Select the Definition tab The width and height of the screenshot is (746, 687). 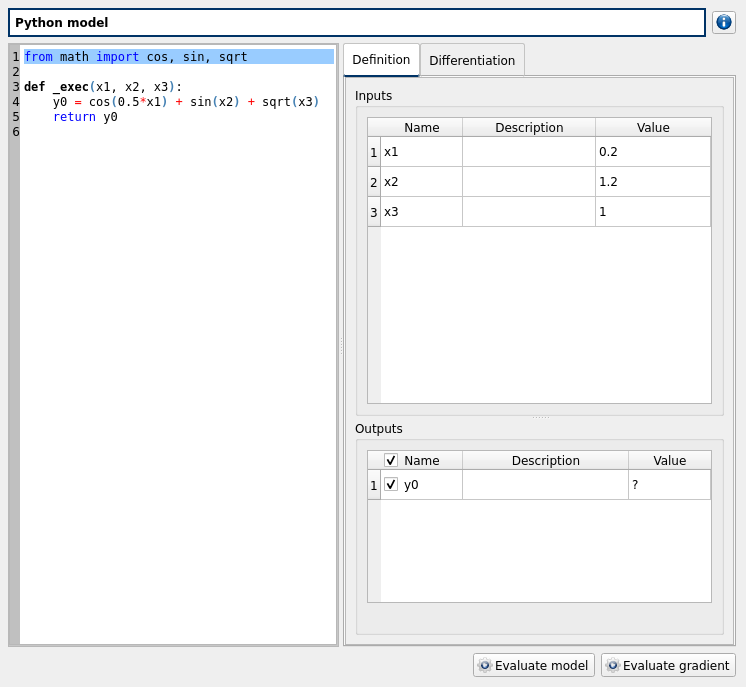click(x=381, y=60)
